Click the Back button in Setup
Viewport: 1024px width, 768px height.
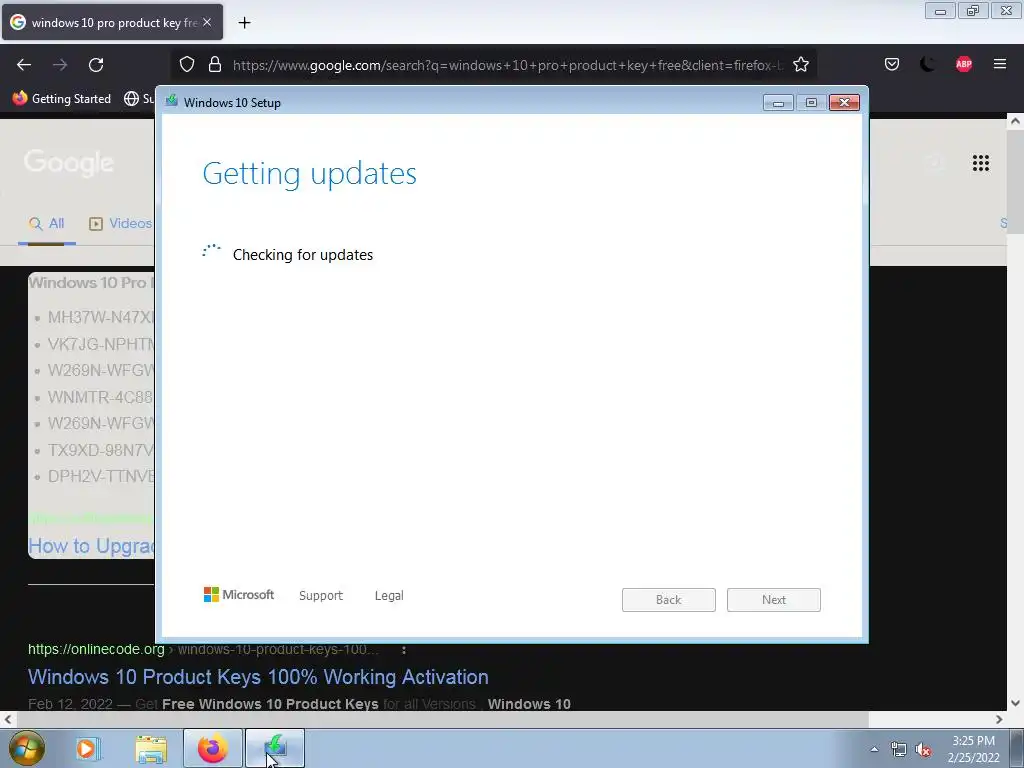(x=669, y=600)
